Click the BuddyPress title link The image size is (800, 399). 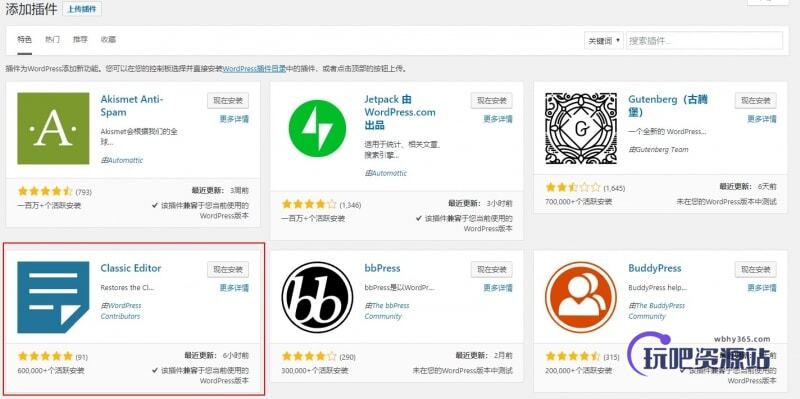coord(655,268)
